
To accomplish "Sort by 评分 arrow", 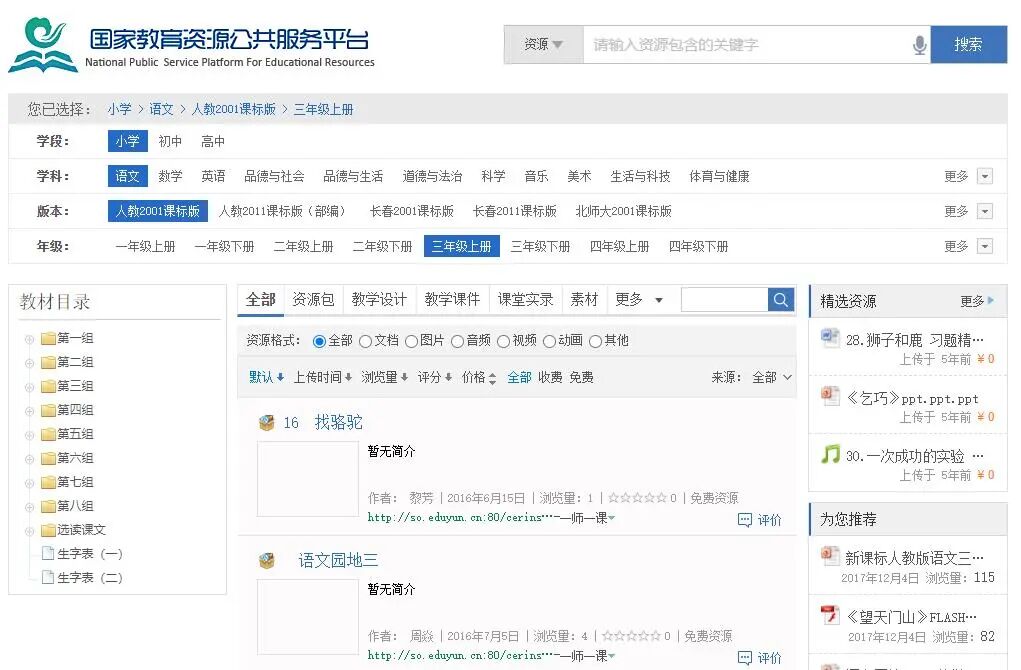I will 449,377.
